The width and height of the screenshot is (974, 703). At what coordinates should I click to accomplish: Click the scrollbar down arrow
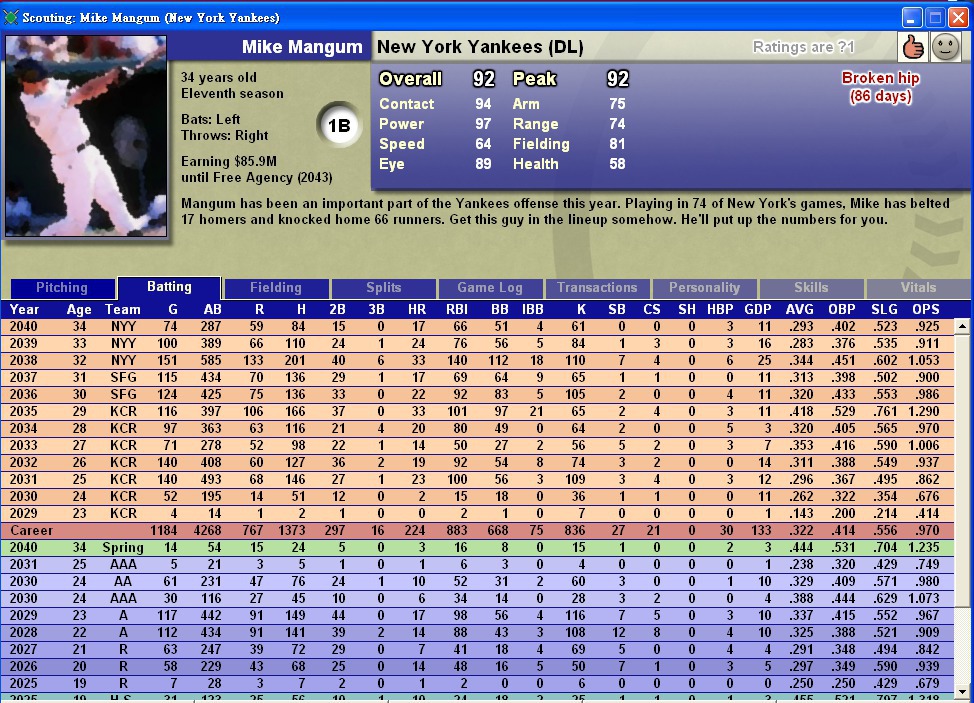pyautogui.click(x=962, y=691)
